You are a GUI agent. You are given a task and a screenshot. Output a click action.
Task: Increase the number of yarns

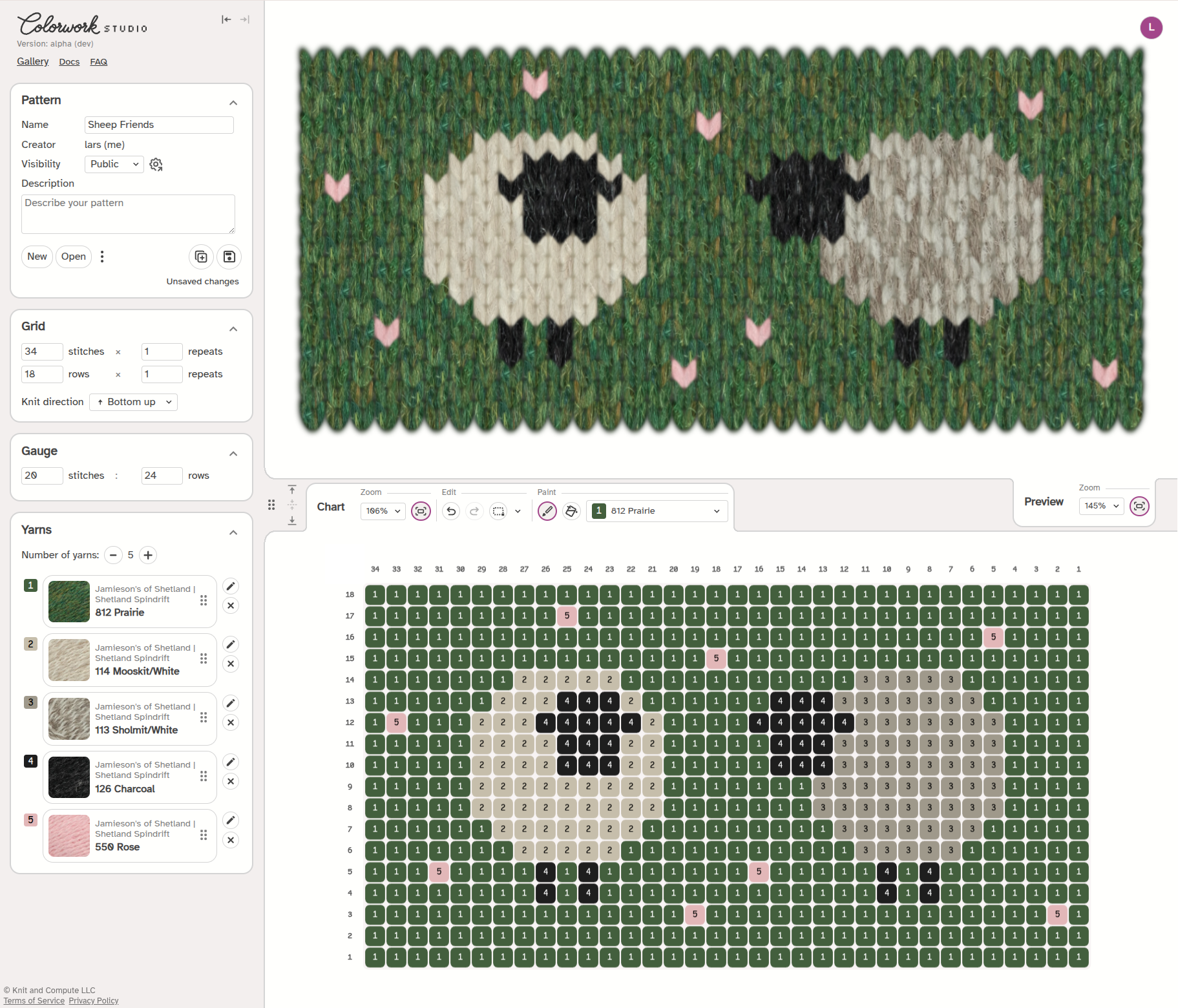click(x=148, y=555)
